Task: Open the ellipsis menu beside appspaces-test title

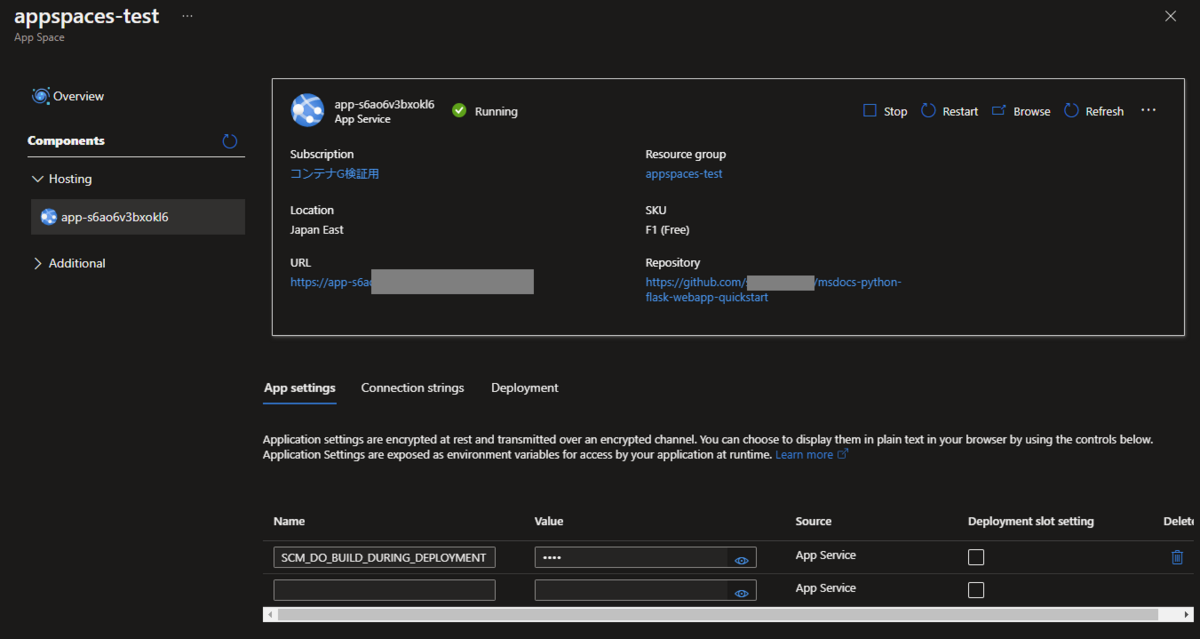Action: [x=187, y=17]
